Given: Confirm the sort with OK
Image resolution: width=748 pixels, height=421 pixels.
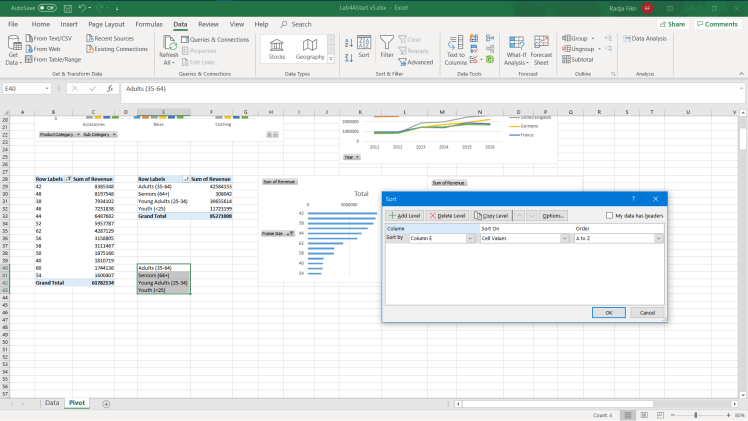Looking at the screenshot, I should coord(608,312).
